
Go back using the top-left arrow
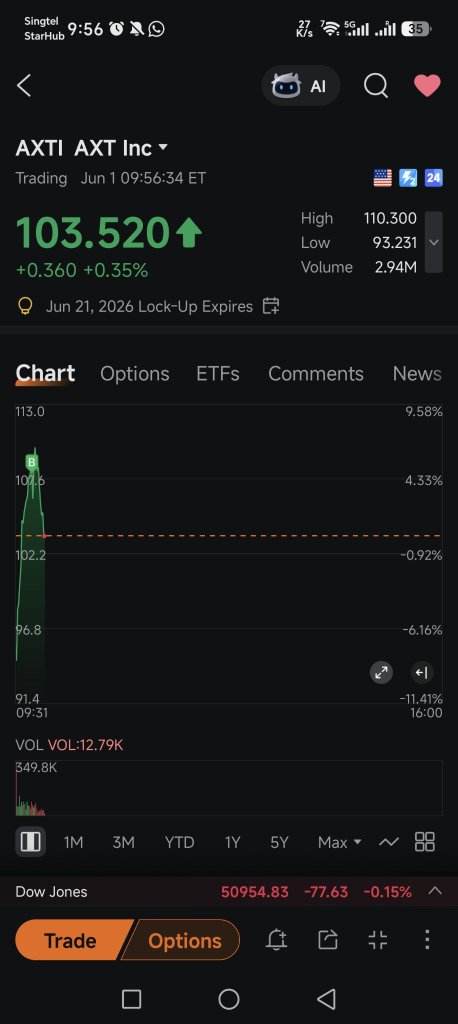[24, 86]
